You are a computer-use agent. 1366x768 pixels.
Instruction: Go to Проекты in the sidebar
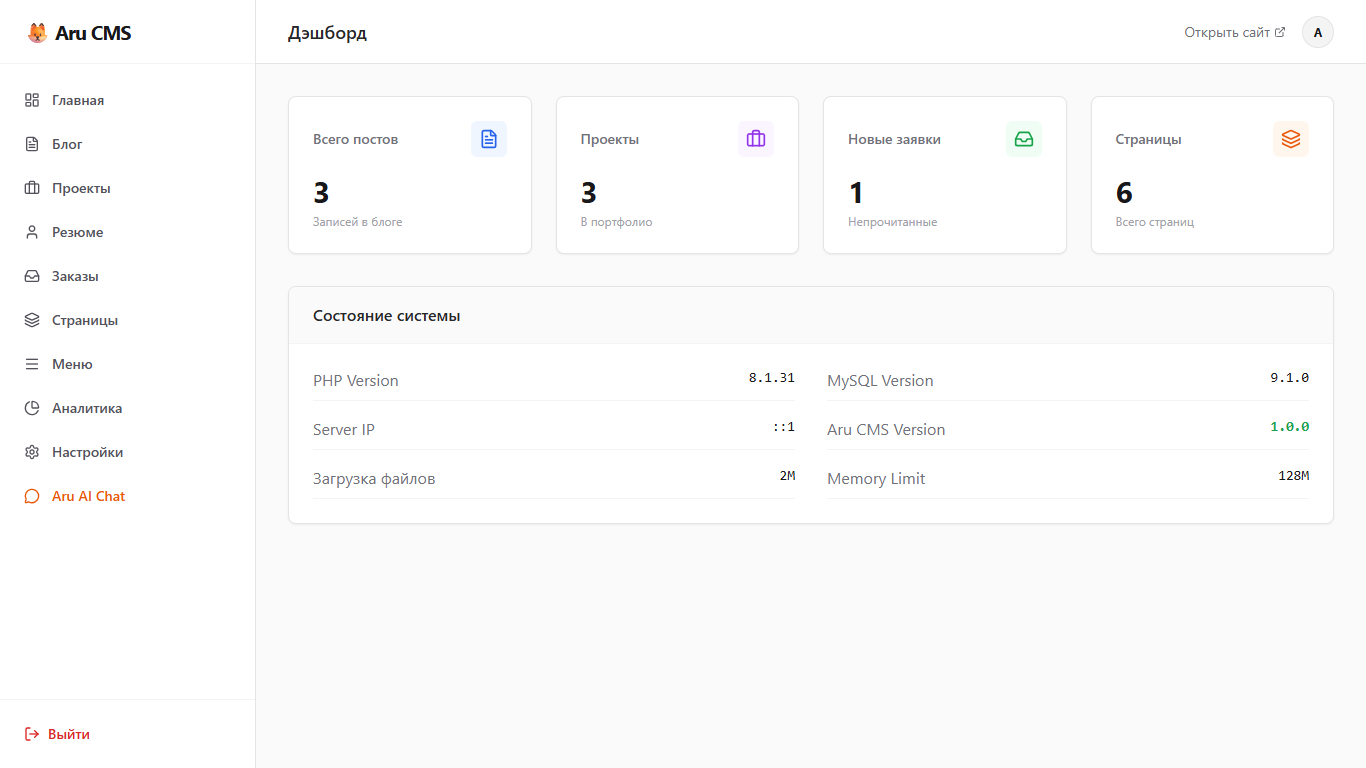point(81,188)
